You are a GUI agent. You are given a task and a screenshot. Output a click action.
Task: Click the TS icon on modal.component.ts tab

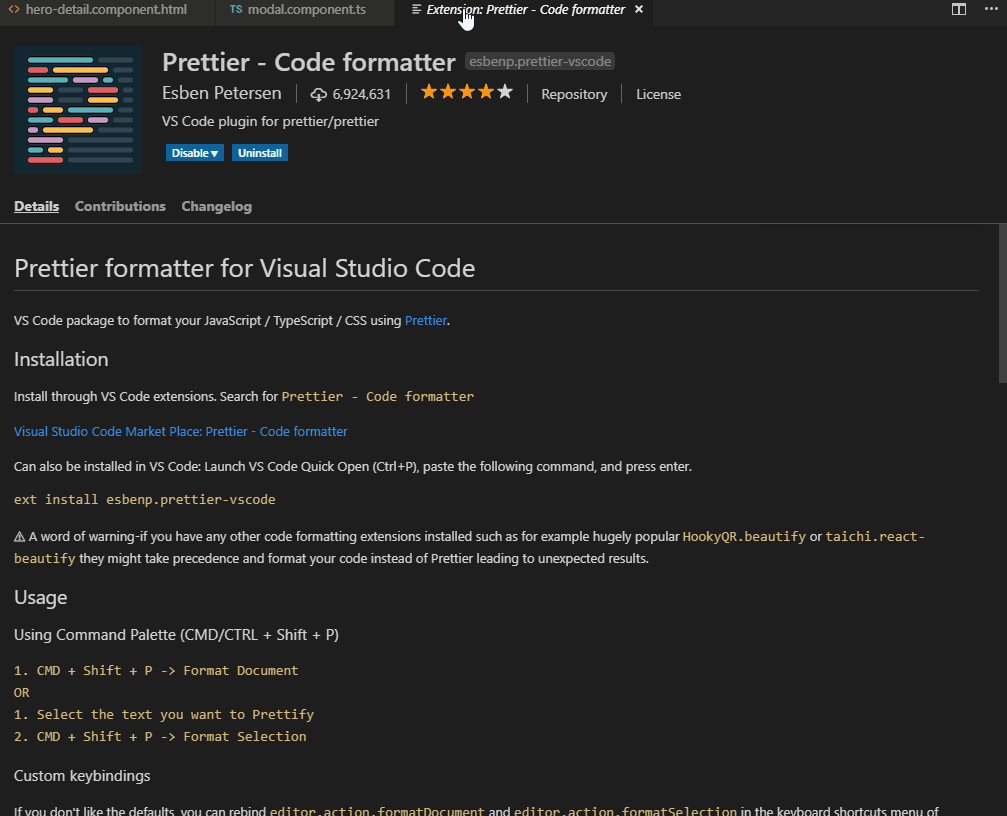pyautogui.click(x=236, y=10)
